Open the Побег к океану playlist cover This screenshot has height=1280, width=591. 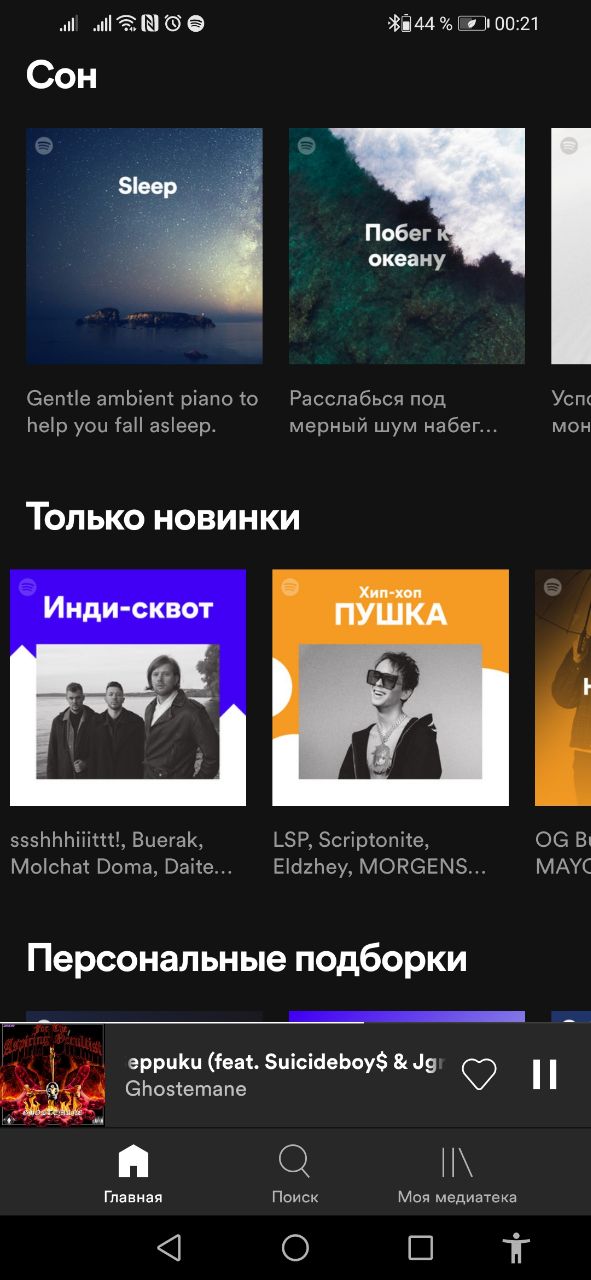407,246
